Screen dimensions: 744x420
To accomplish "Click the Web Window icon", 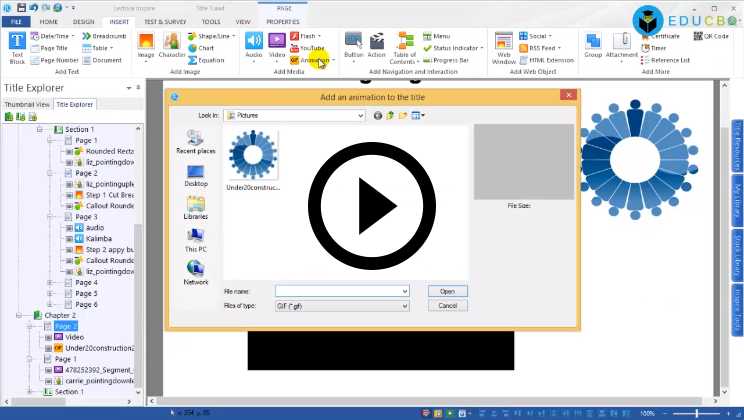I will click(x=505, y=46).
